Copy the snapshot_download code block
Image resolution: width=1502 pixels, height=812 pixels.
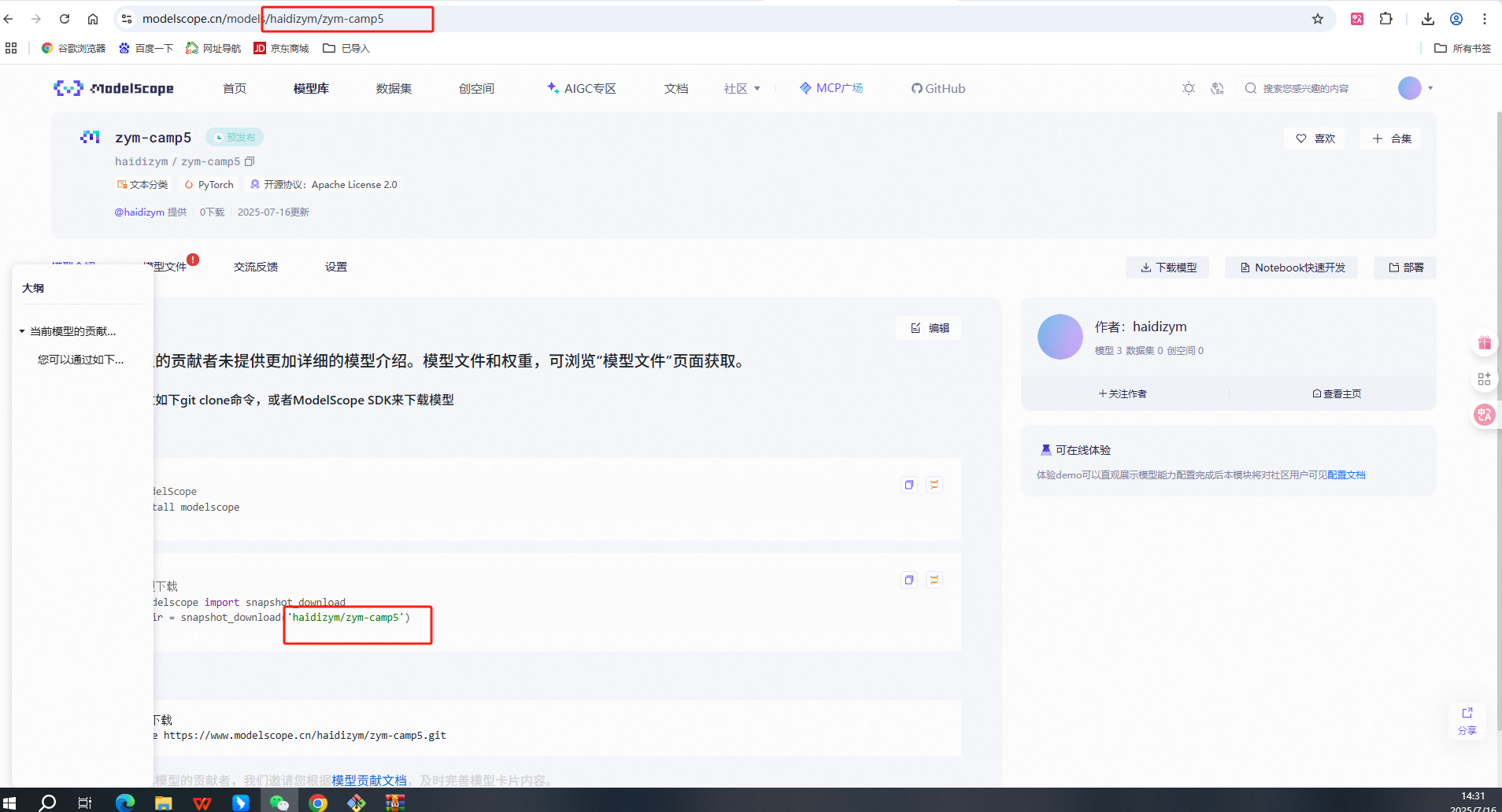(909, 580)
